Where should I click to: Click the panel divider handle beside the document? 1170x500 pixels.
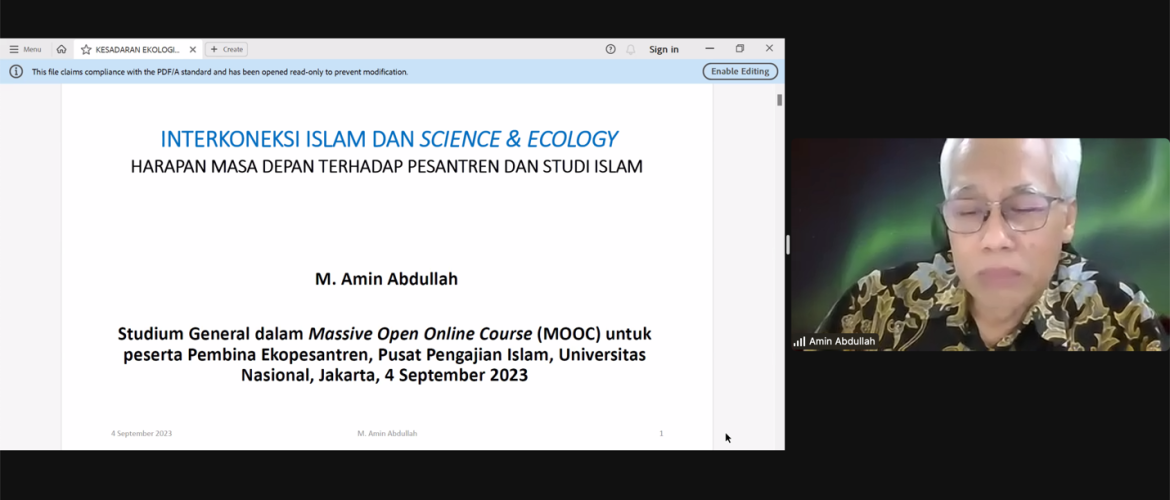click(788, 244)
